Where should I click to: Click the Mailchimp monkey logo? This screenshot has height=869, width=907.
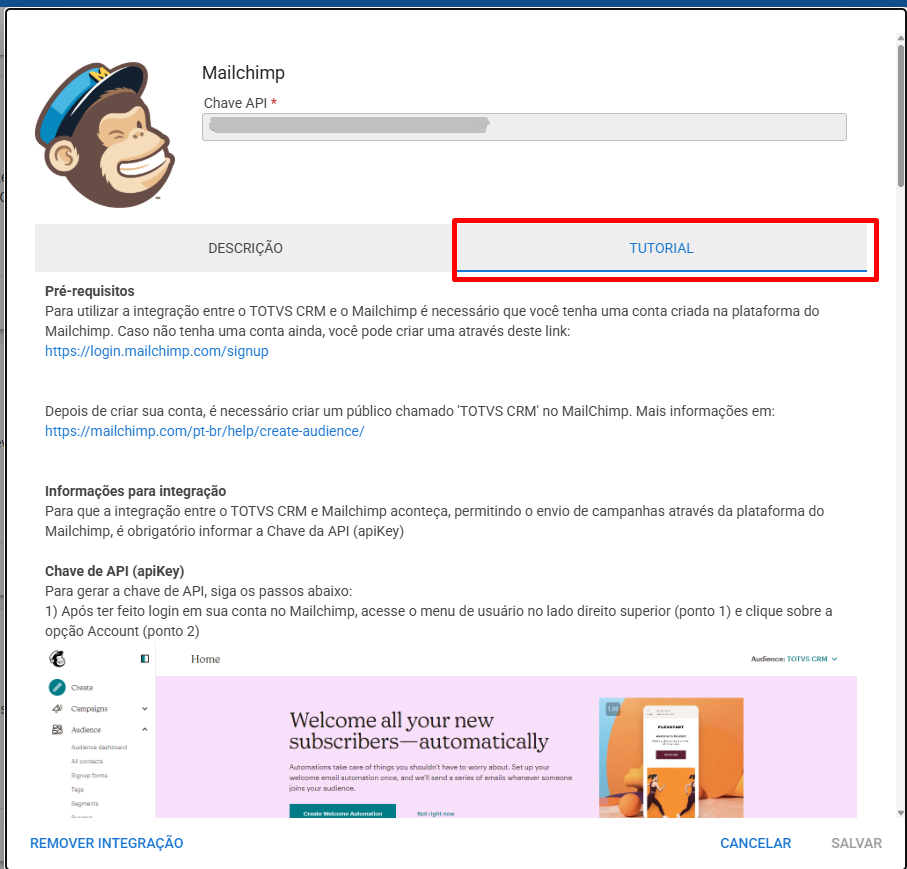coord(105,134)
